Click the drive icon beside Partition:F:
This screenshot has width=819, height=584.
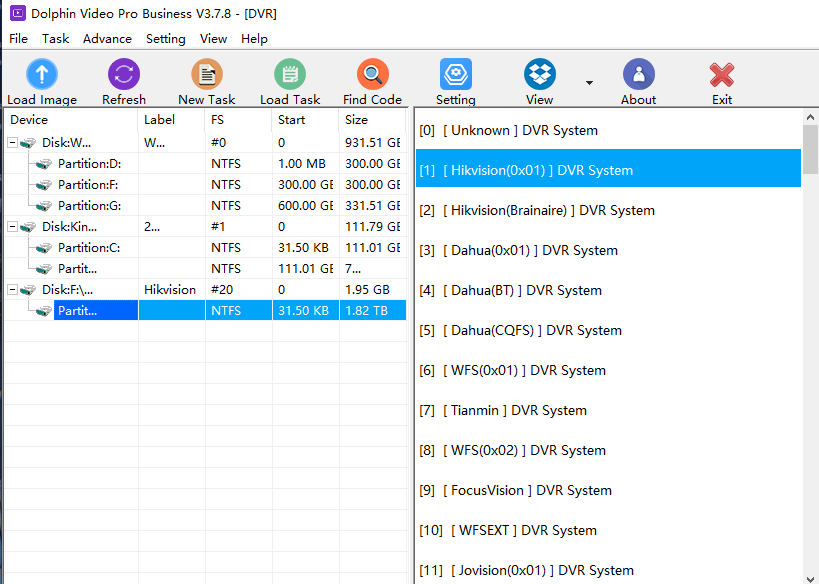coord(44,185)
